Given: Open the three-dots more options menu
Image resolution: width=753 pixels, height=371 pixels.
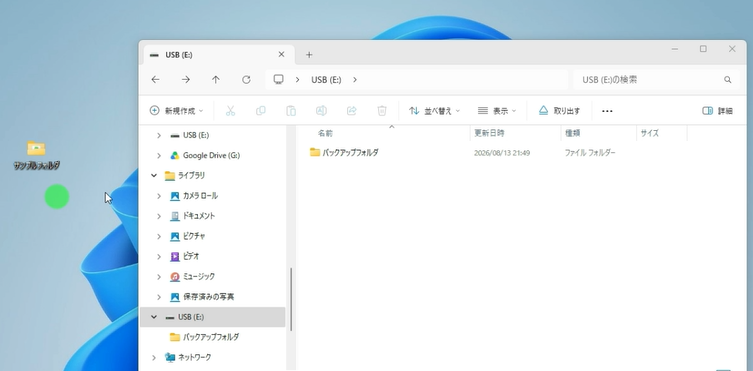Looking at the screenshot, I should [x=607, y=111].
